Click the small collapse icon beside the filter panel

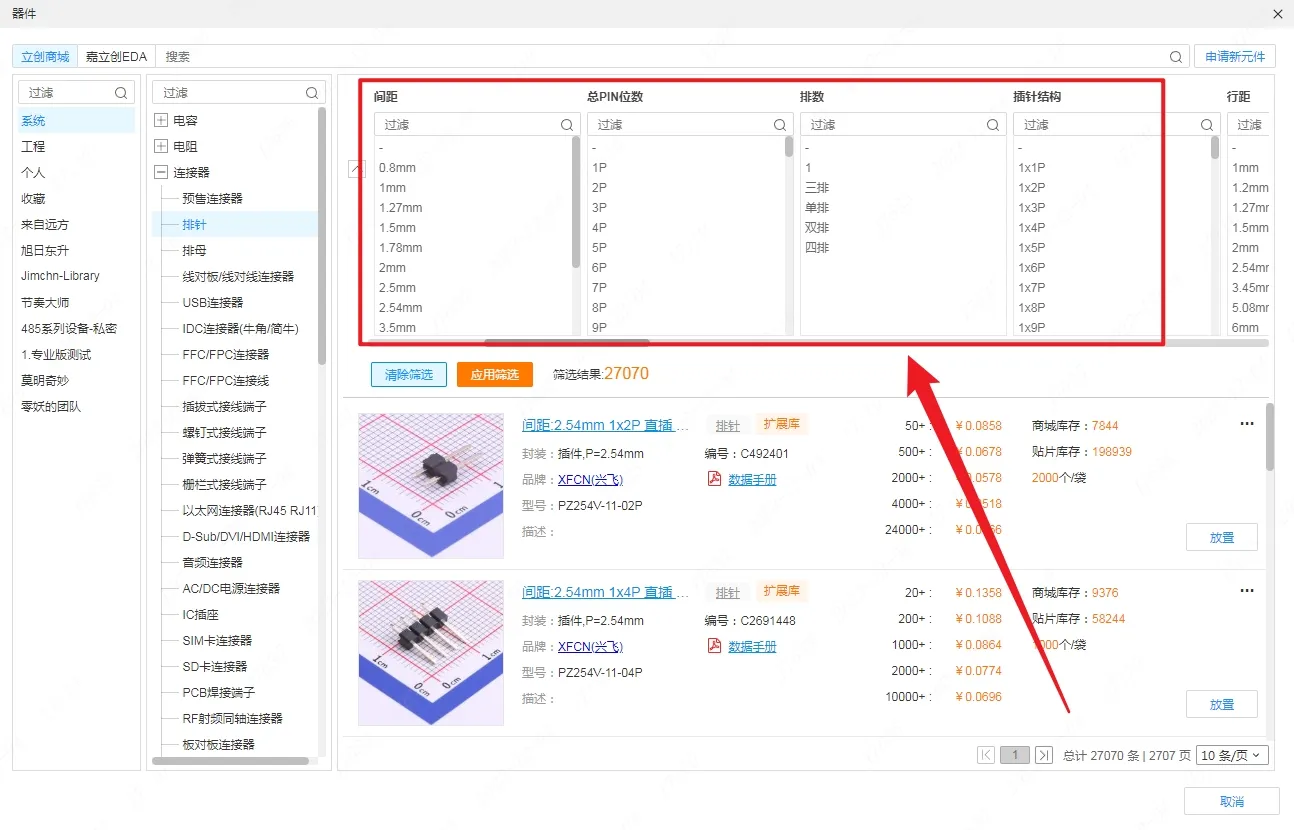(x=356, y=169)
